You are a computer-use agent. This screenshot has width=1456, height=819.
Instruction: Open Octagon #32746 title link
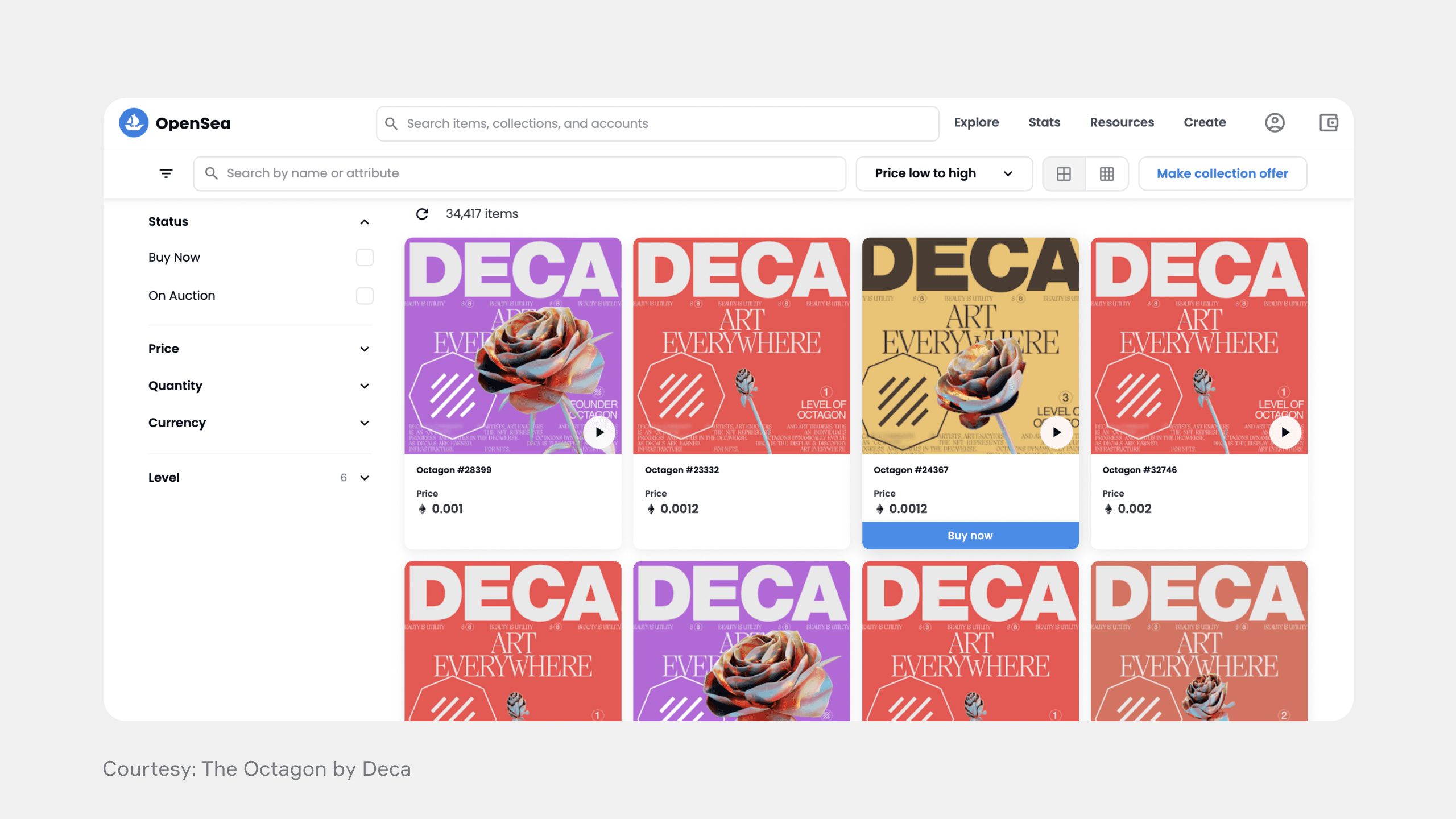click(x=1139, y=470)
